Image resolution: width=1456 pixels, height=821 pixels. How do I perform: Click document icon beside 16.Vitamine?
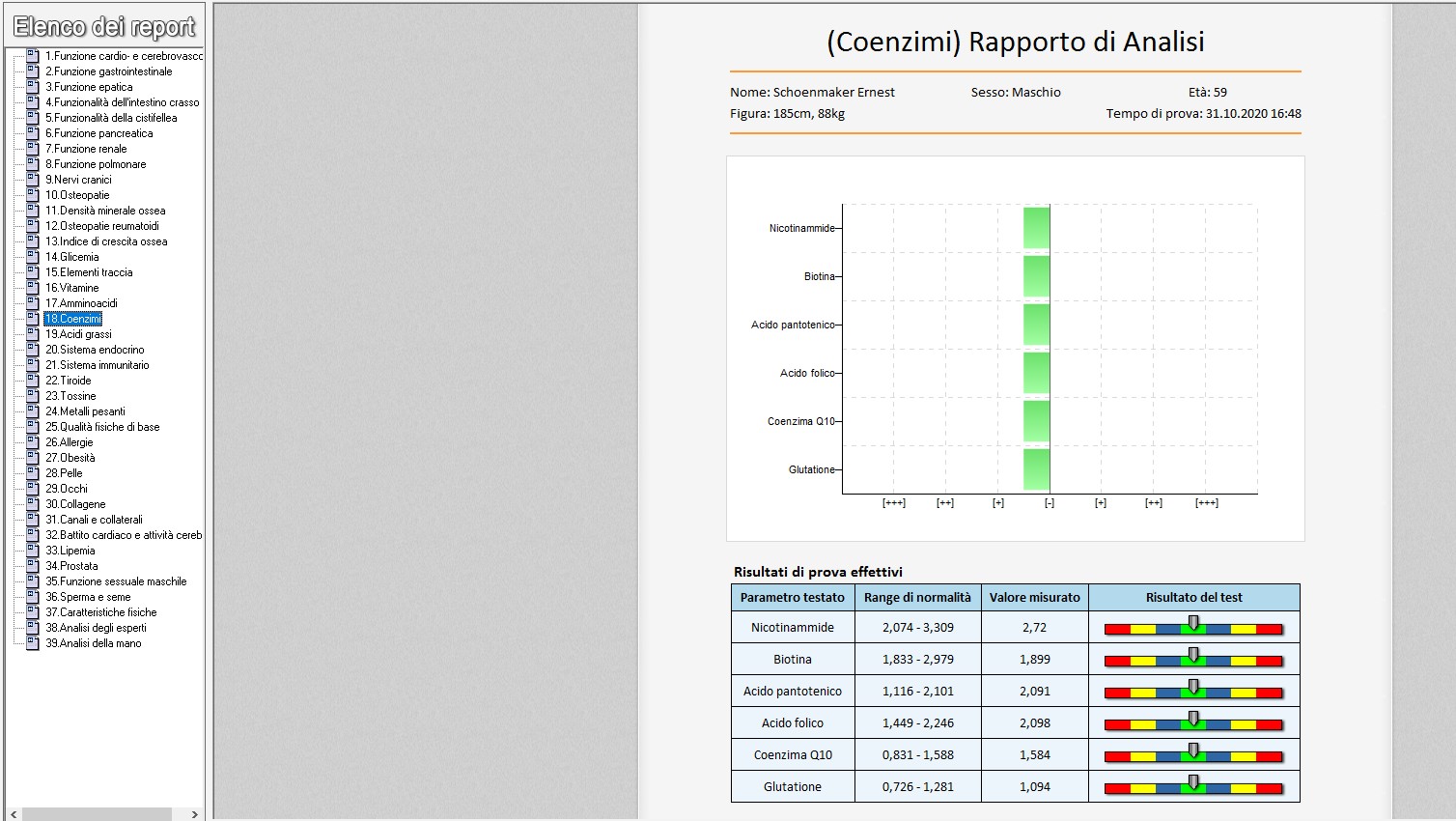pyautogui.click(x=33, y=288)
